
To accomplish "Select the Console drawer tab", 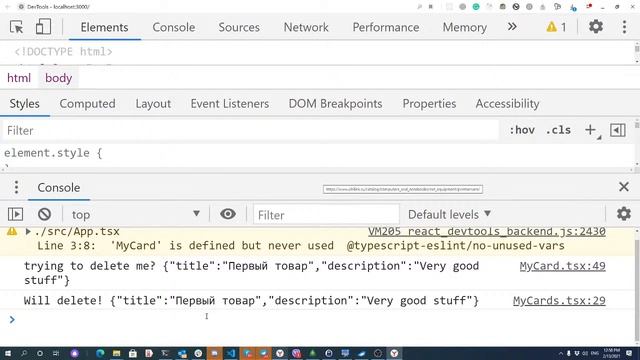I will [x=59, y=188].
